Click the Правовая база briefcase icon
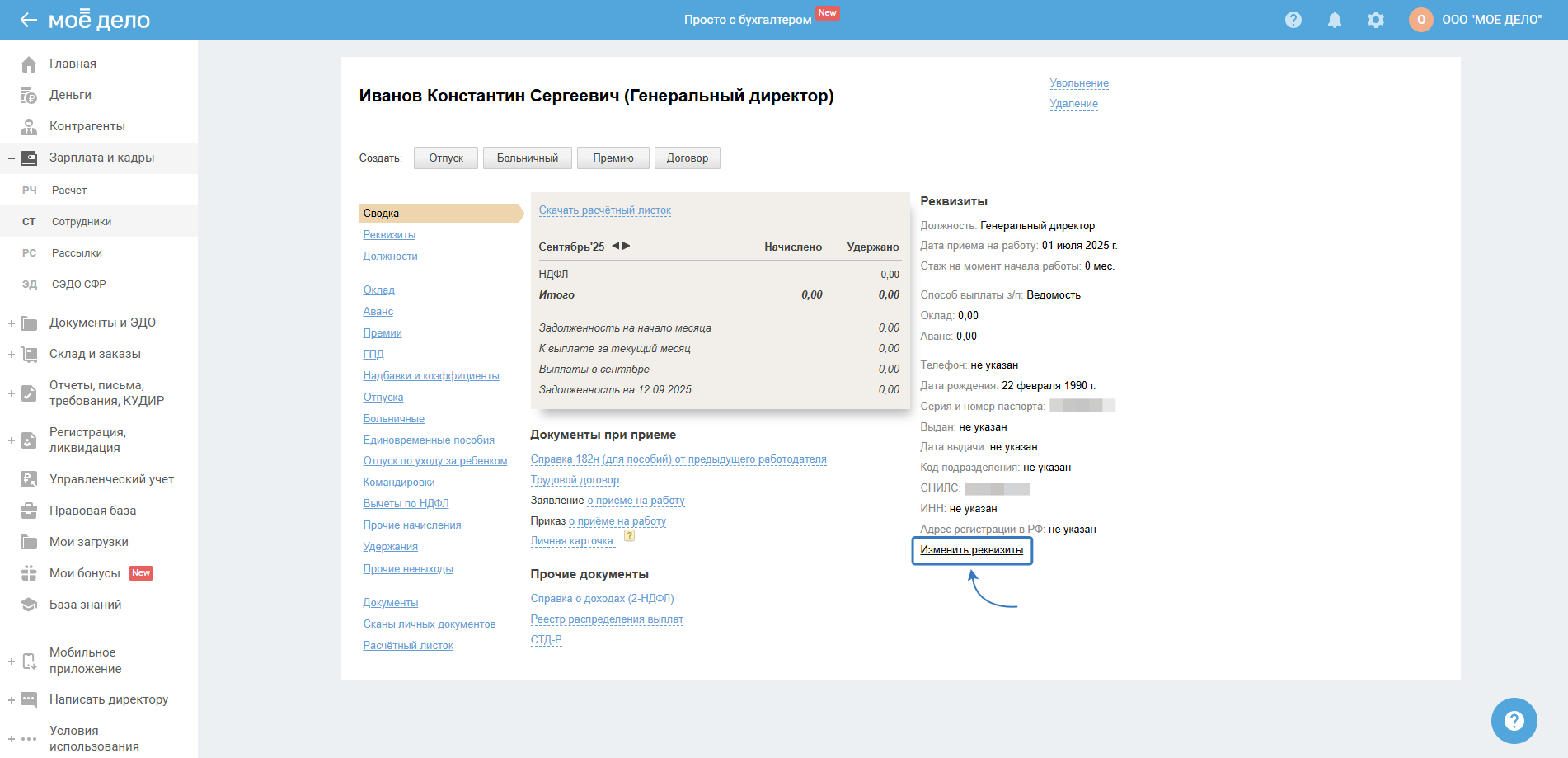 (29, 511)
